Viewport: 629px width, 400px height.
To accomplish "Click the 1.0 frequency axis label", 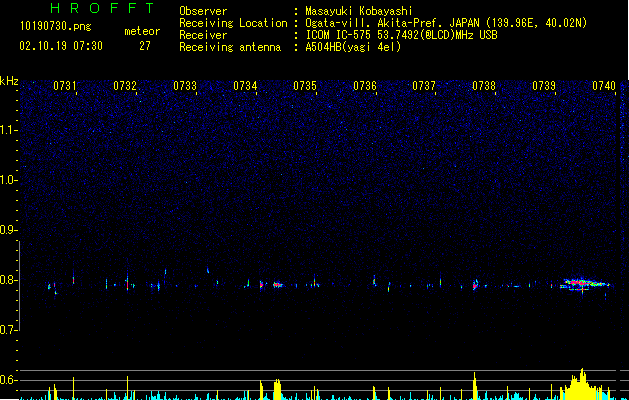I will [7, 180].
